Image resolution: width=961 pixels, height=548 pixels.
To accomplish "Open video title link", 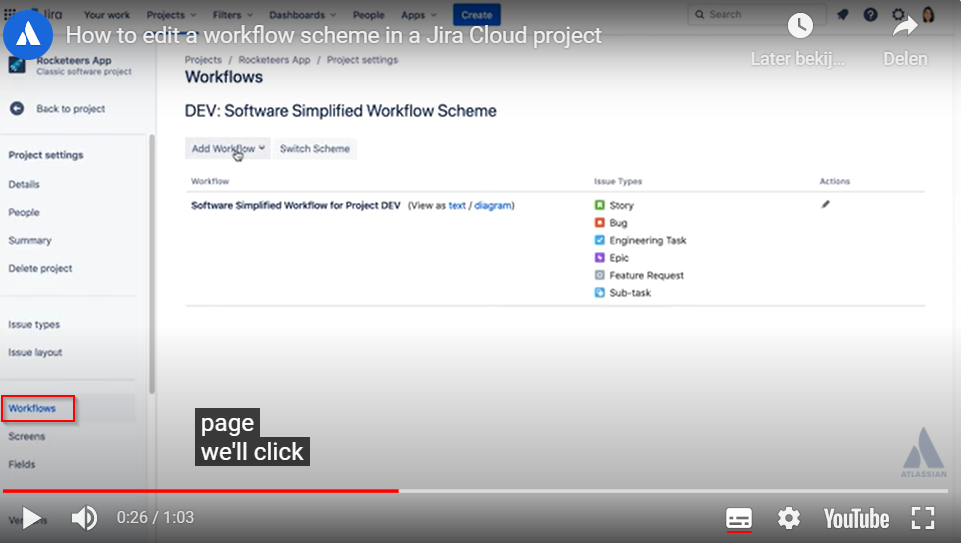I will tap(333, 36).
